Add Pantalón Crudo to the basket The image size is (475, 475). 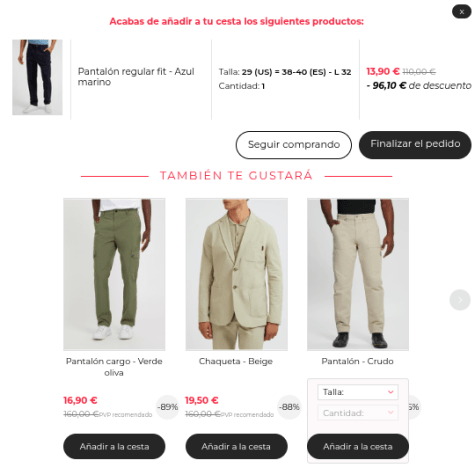click(x=358, y=446)
